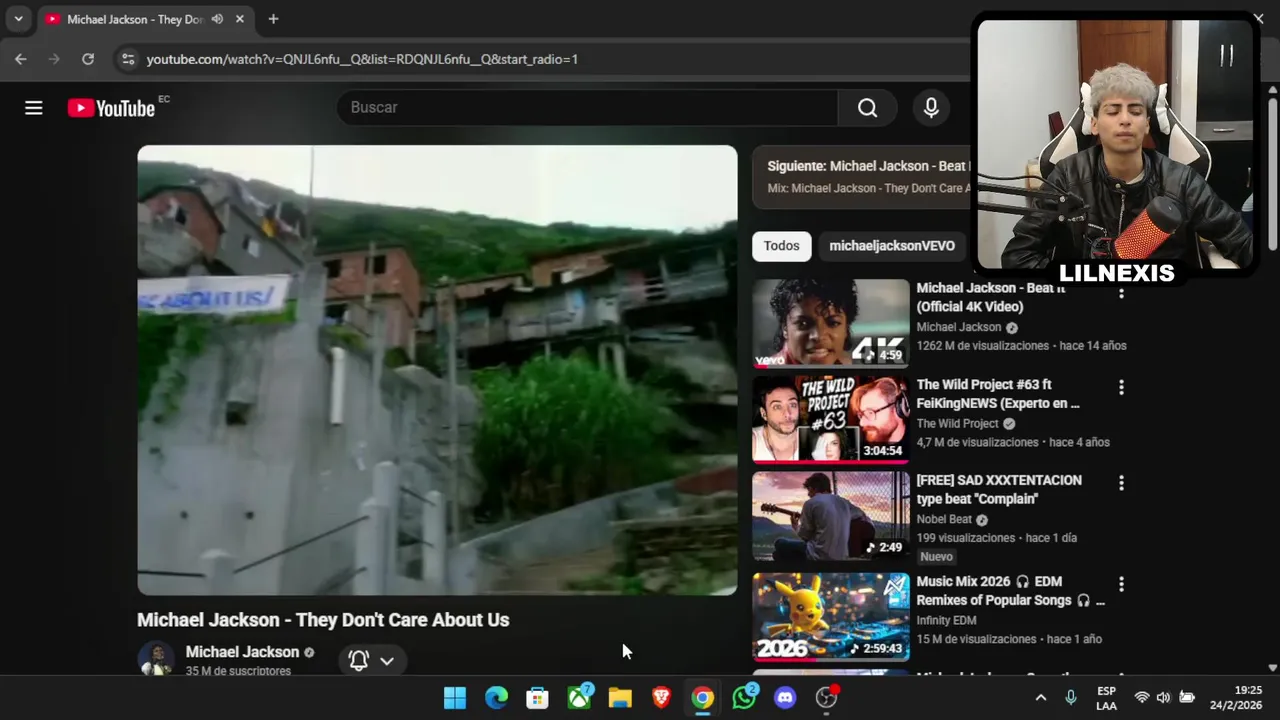Open the SAD XXXTENTACION type beat thumbnail
Image resolution: width=1280 pixels, height=720 pixels.
[831, 516]
